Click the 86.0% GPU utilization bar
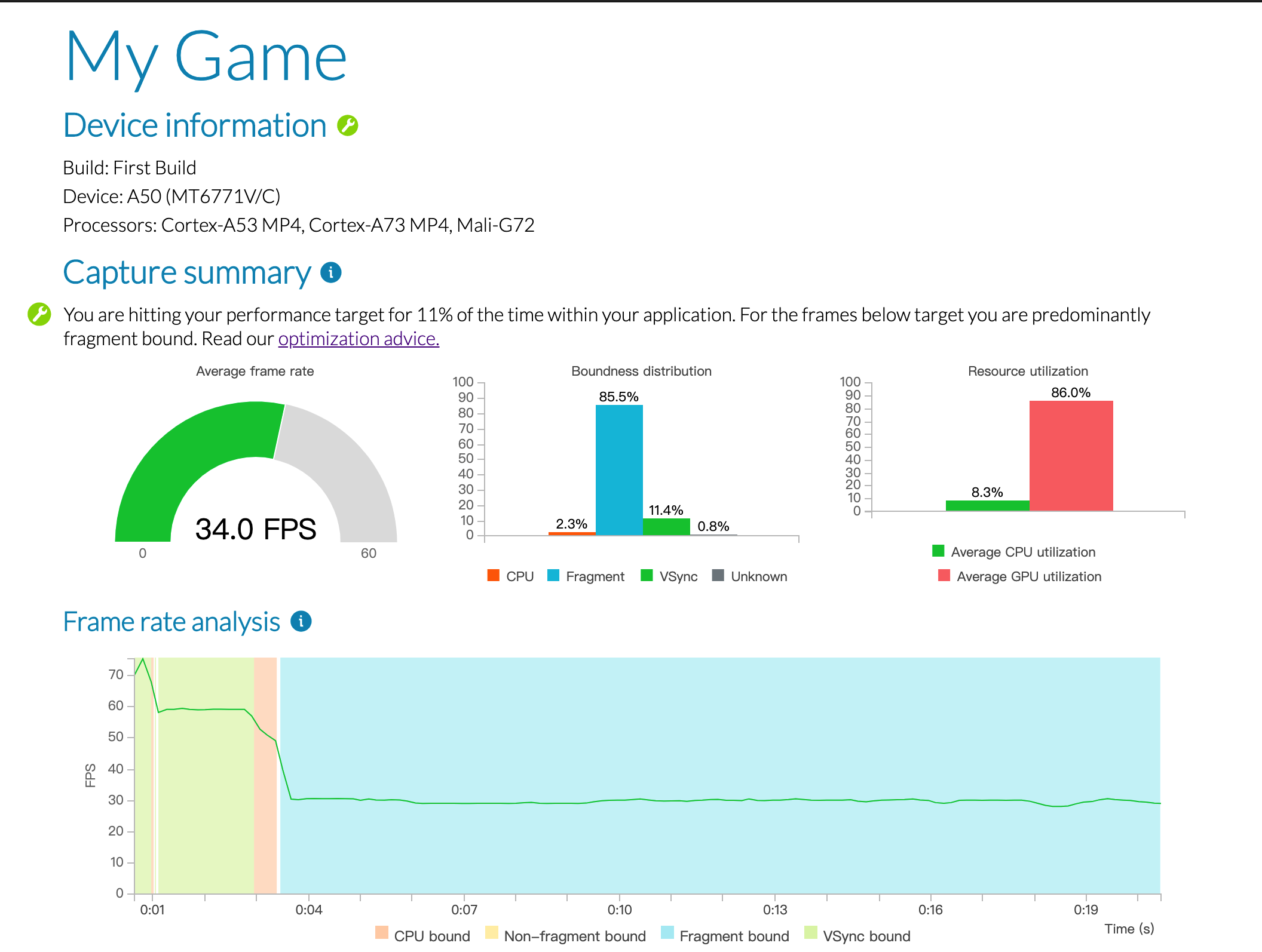1262x952 pixels. [1071, 456]
